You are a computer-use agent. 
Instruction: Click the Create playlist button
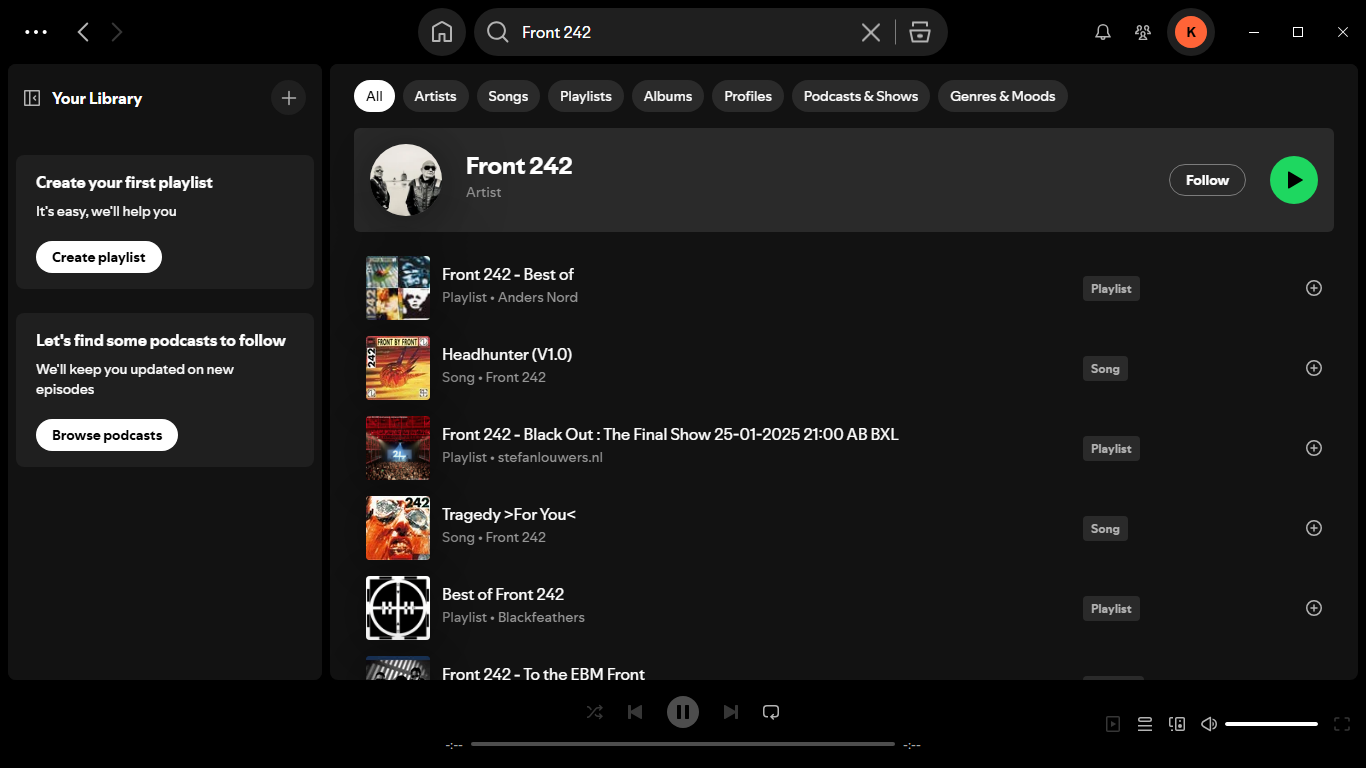[x=99, y=257]
